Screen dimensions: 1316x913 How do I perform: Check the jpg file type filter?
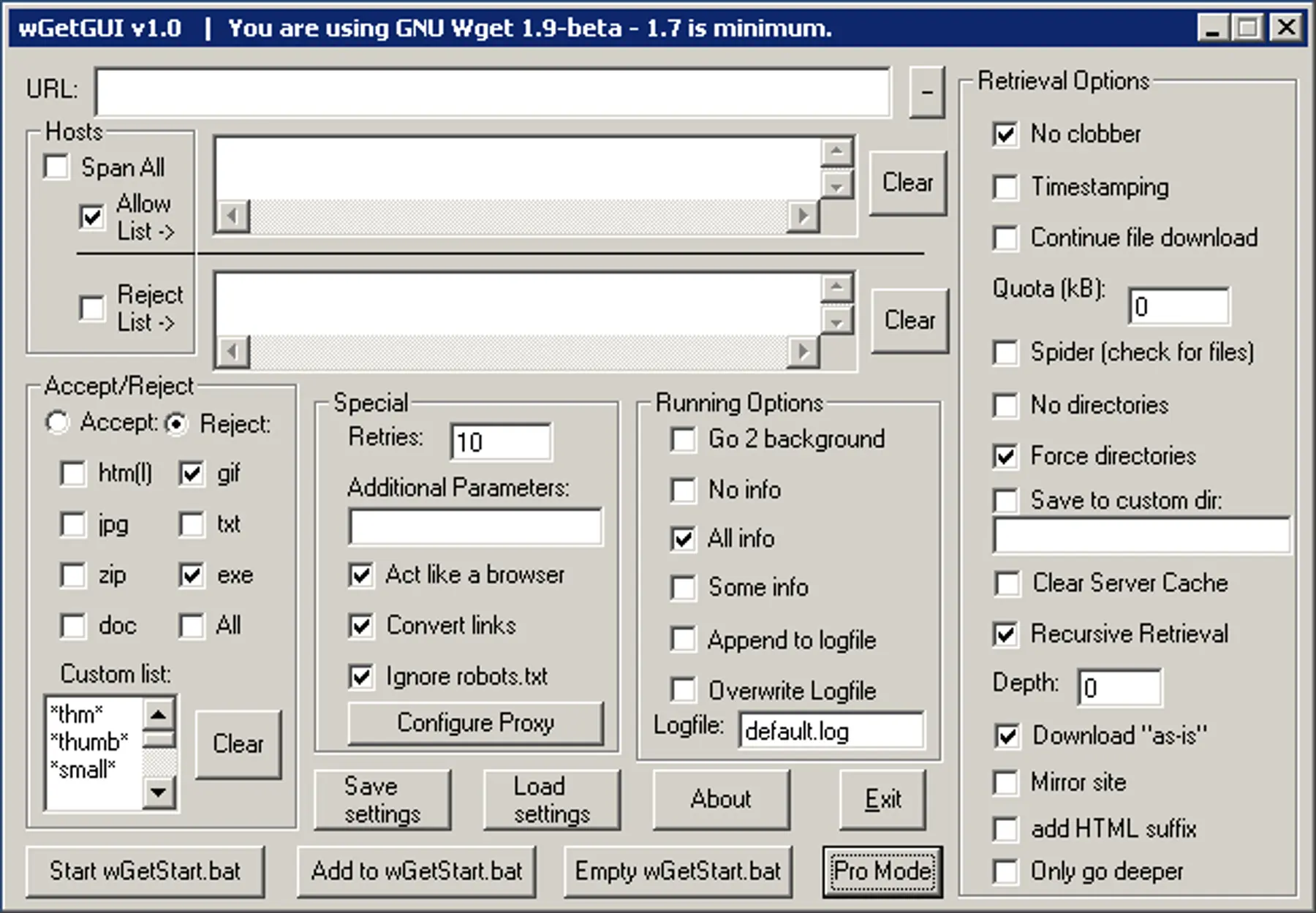pyautogui.click(x=72, y=525)
